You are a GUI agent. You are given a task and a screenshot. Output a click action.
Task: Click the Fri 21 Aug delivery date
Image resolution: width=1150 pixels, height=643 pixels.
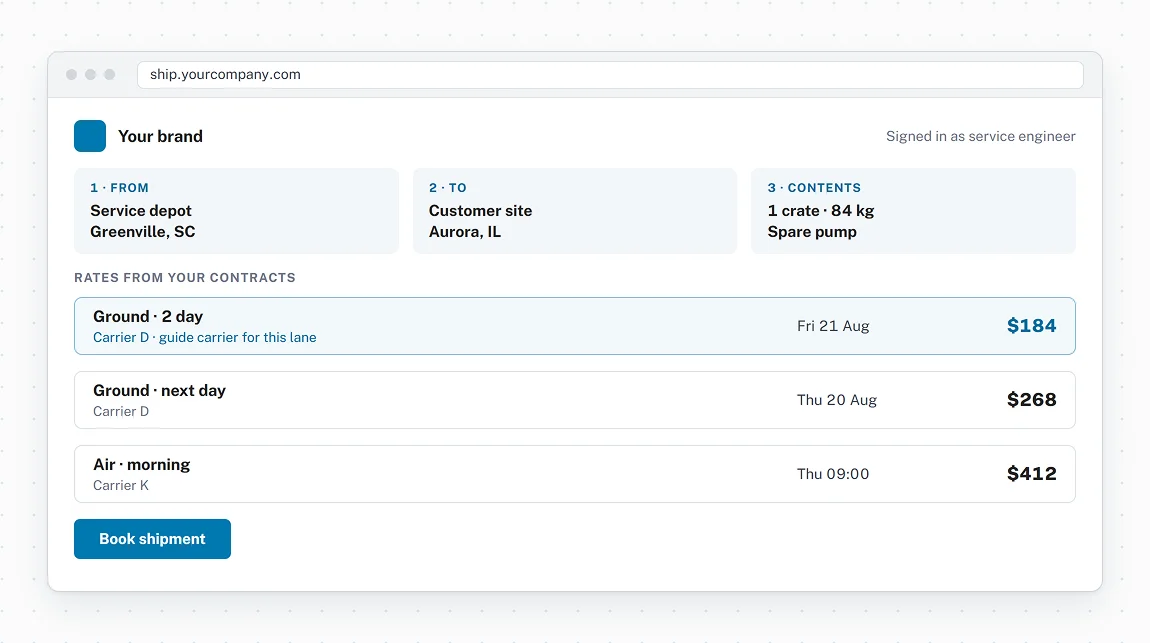[833, 326]
